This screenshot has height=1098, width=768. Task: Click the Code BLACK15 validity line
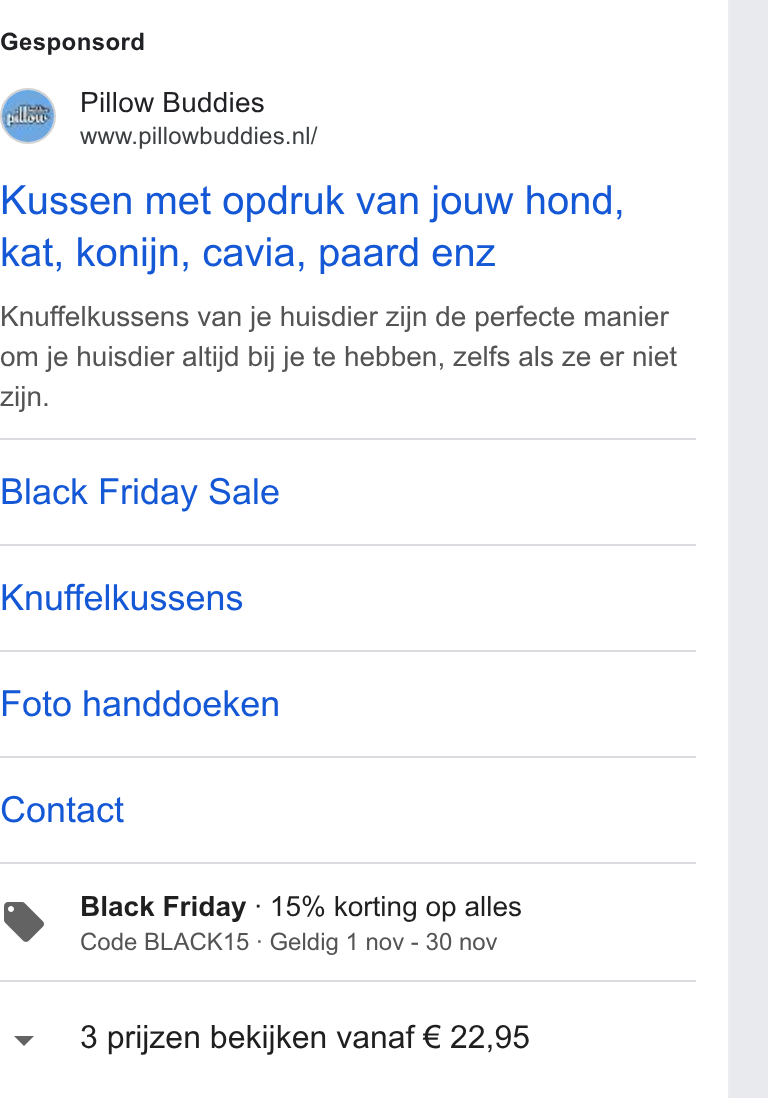point(288,942)
